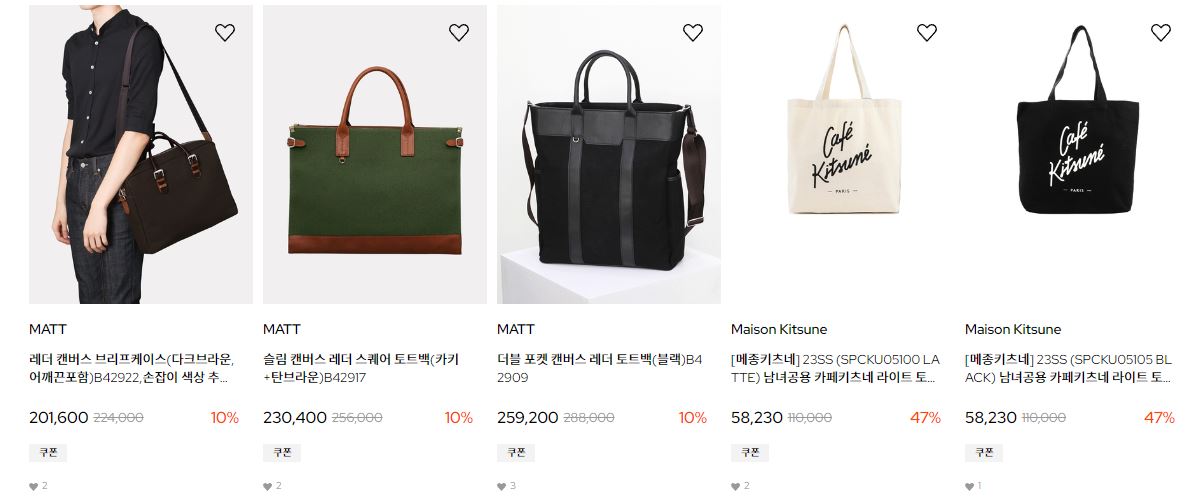Open the man carrying briefcase product image
Image resolution: width=1201 pixels, height=502 pixels.
141,154
